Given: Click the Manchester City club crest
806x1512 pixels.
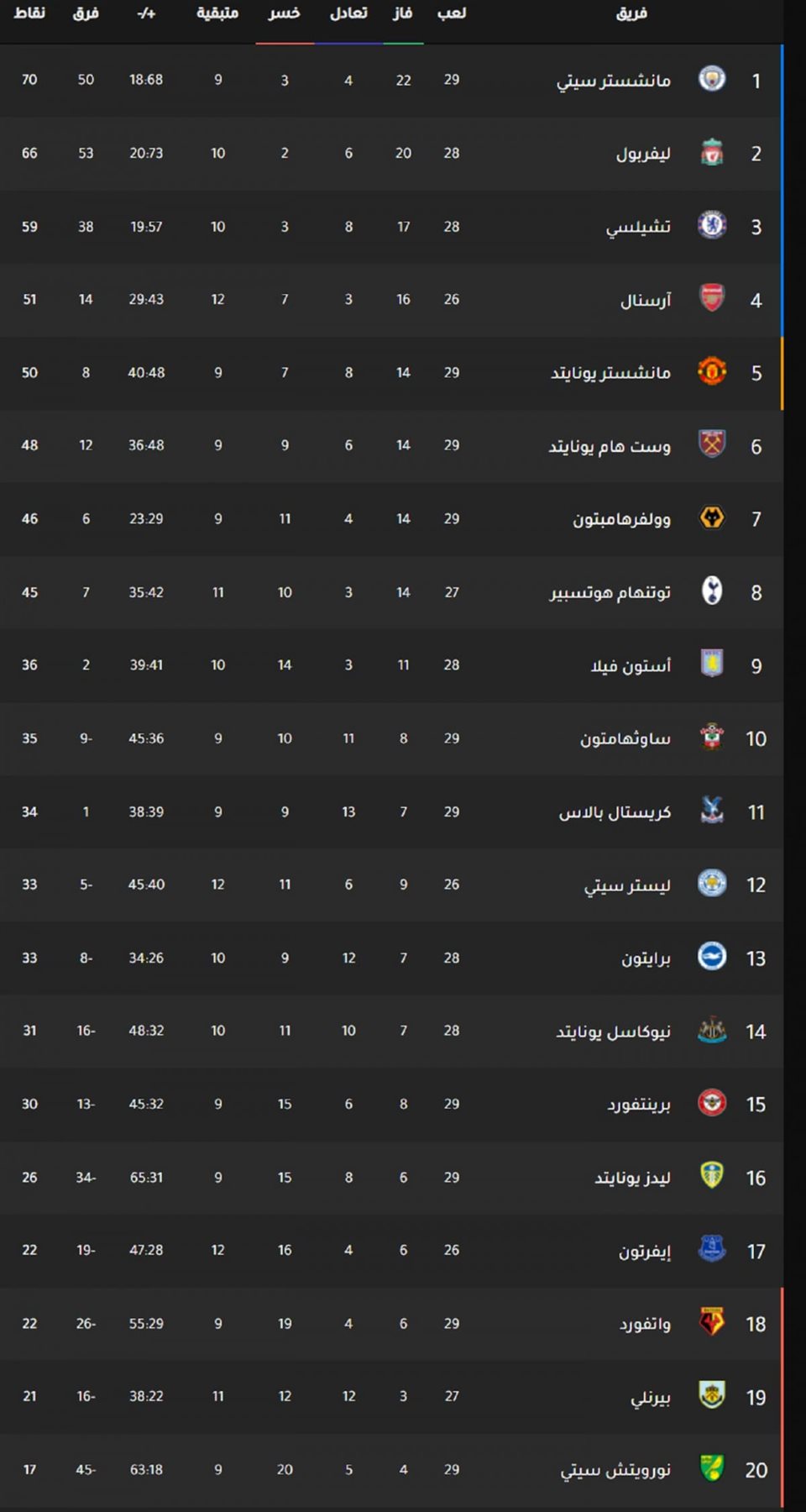Looking at the screenshot, I should (x=712, y=79).
